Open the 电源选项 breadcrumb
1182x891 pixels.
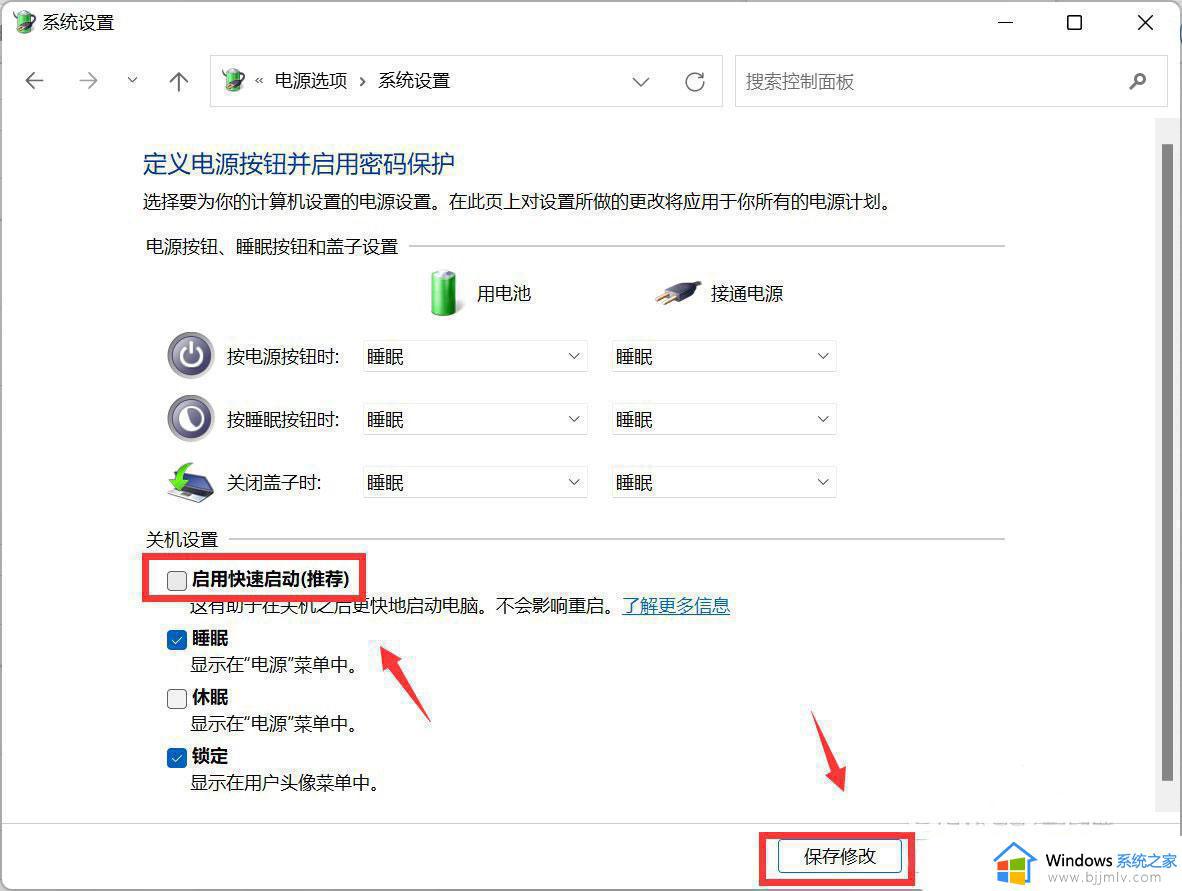point(311,81)
